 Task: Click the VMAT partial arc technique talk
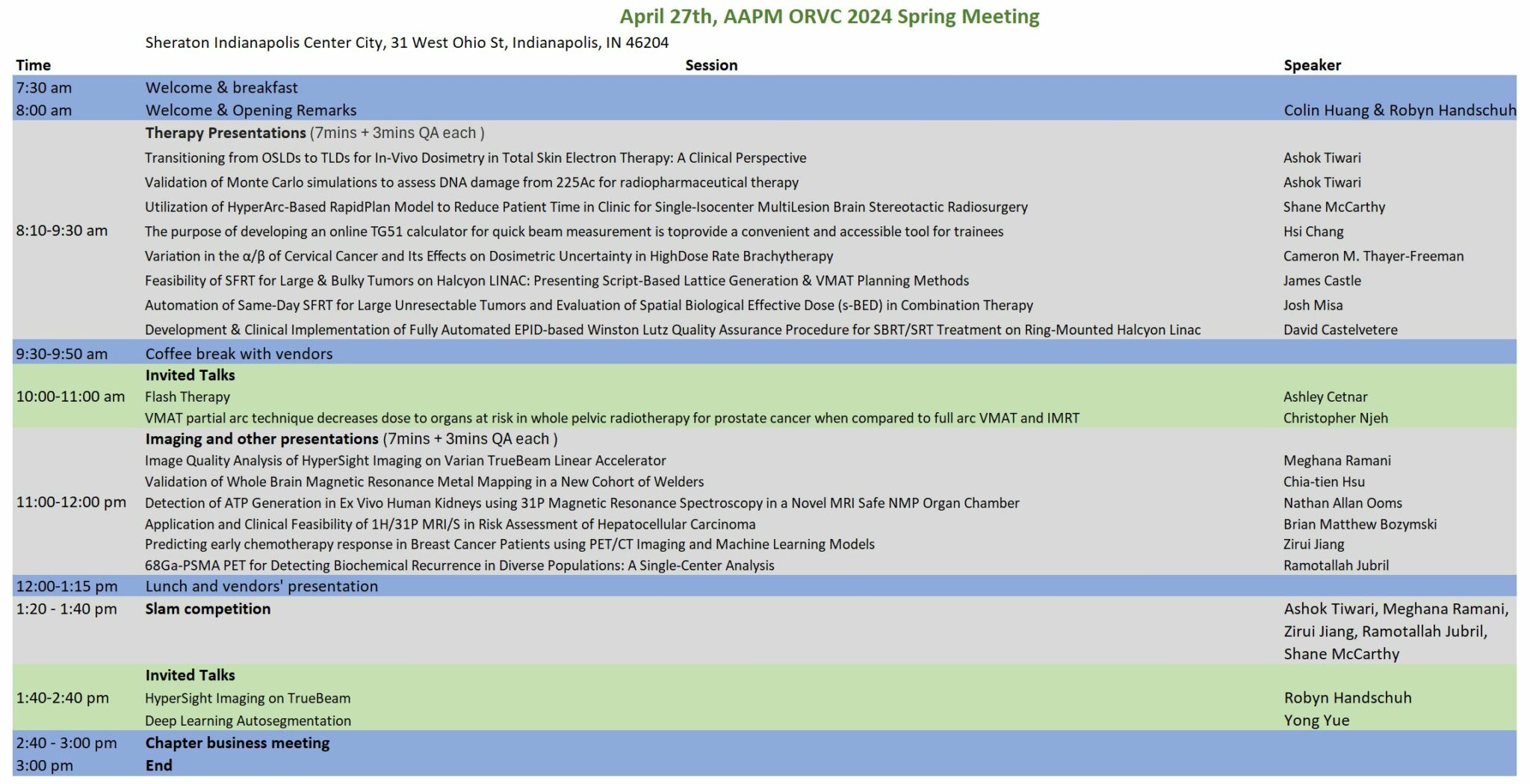coord(612,418)
